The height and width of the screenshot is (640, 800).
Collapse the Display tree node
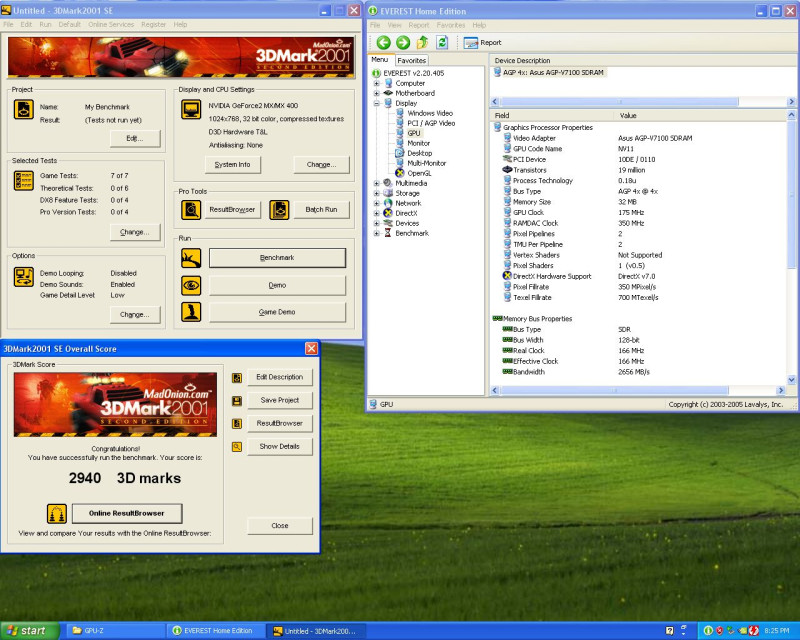(377, 103)
